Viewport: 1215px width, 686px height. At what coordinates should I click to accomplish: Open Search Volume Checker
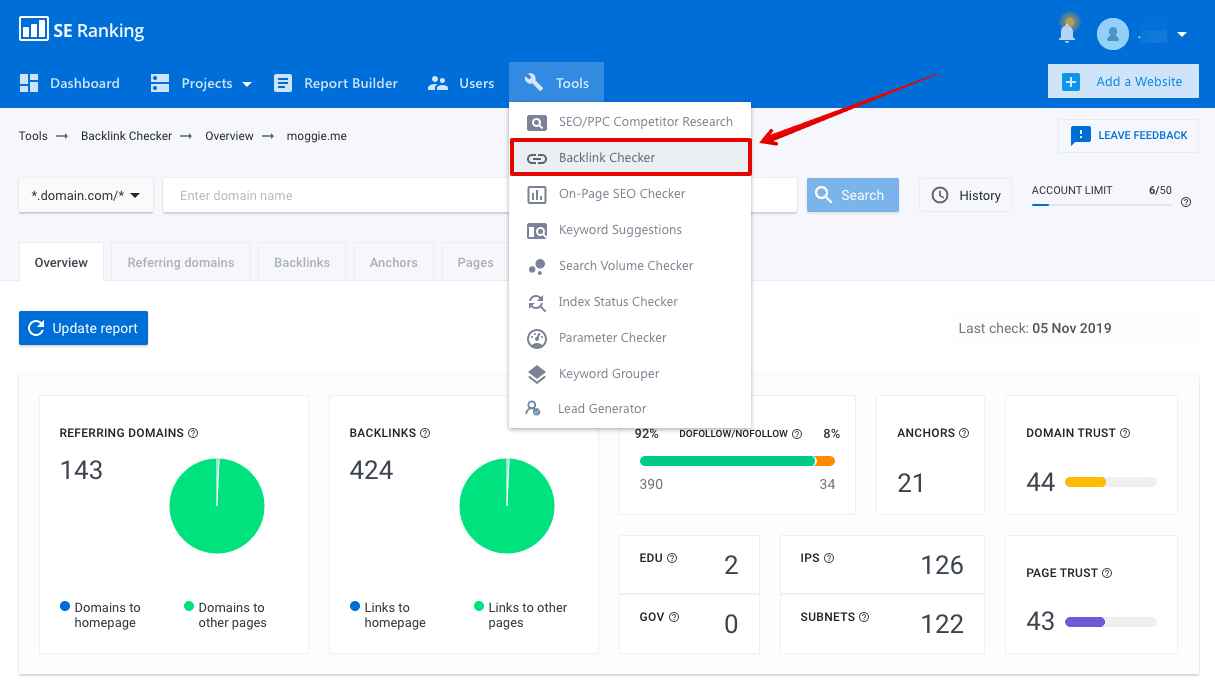630,266
